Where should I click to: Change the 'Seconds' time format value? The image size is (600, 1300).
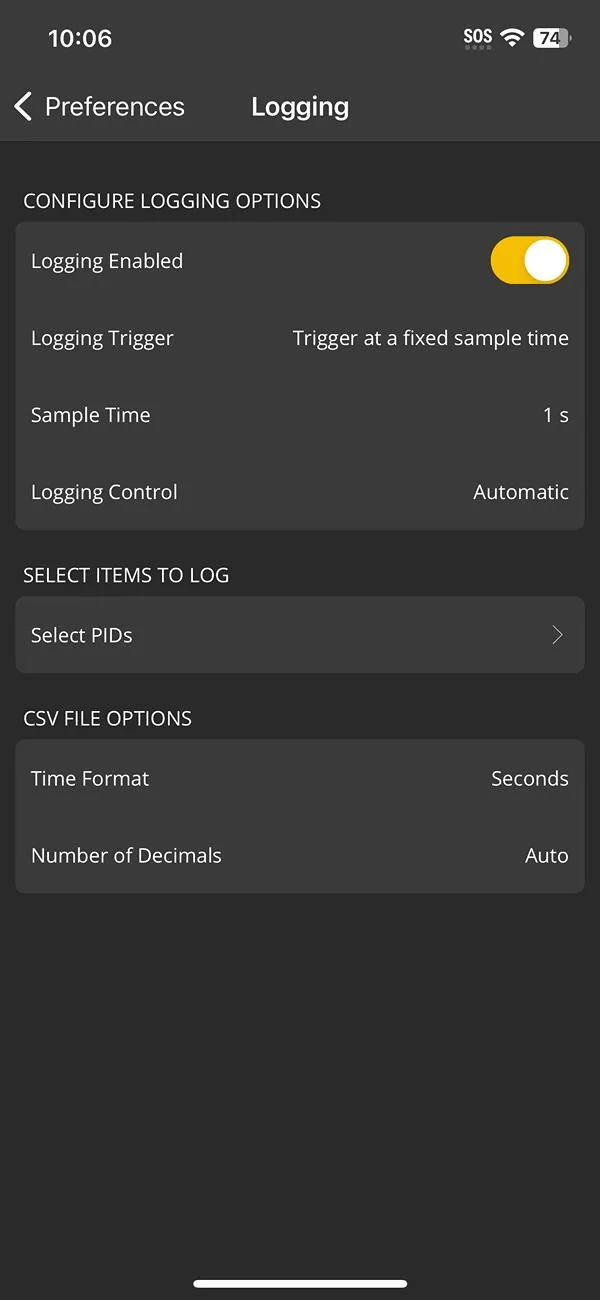[529, 778]
